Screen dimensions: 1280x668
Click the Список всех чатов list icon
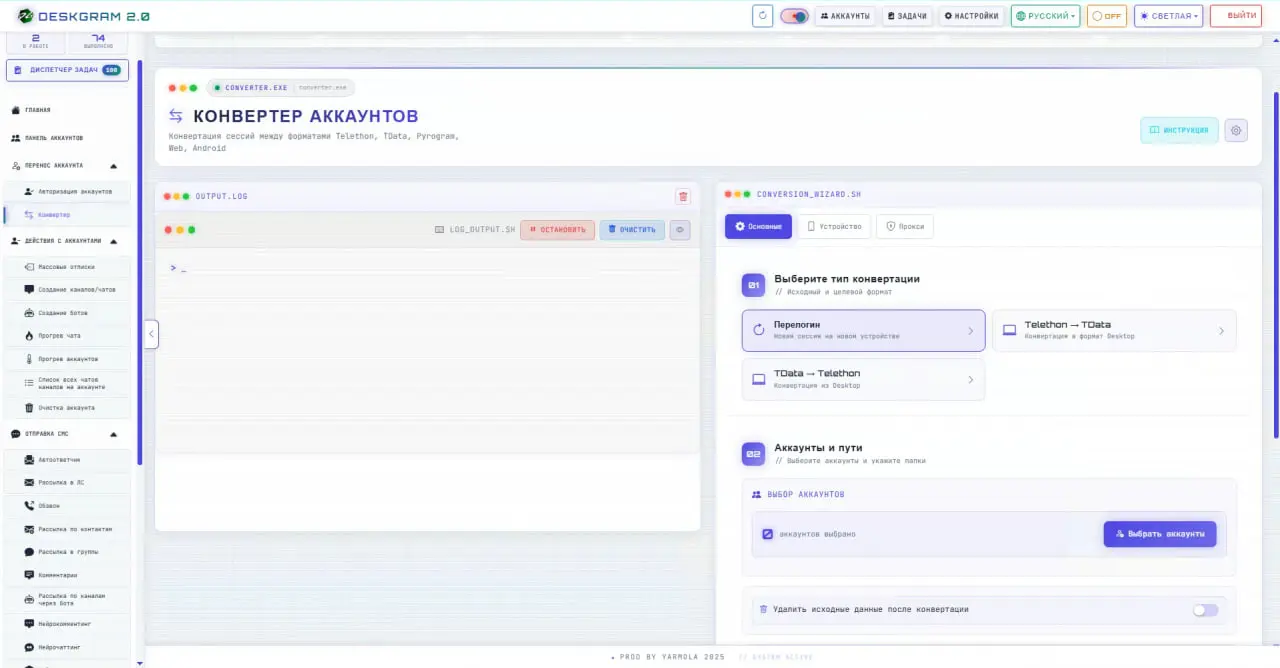(29, 383)
